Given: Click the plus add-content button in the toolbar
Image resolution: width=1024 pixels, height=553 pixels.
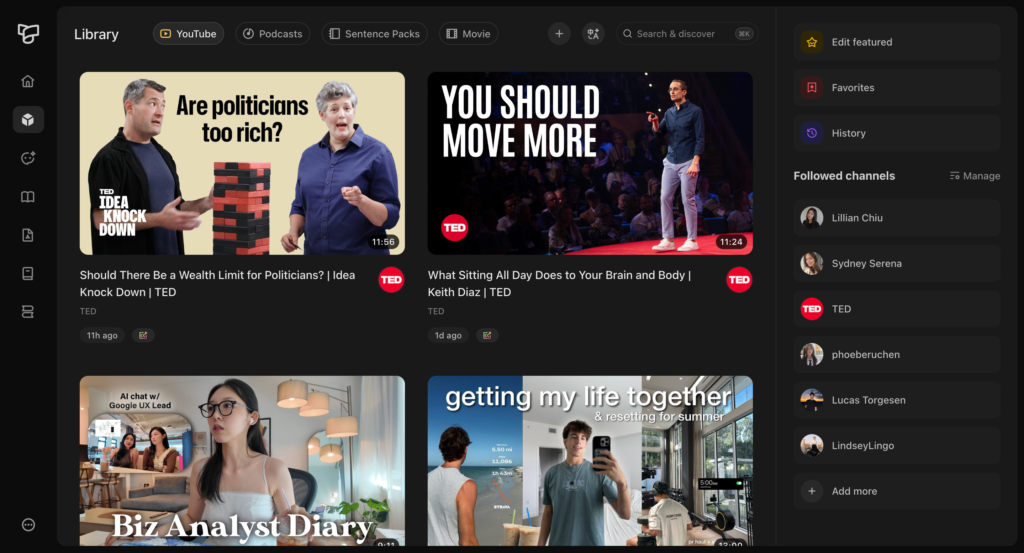Looking at the screenshot, I should click(x=559, y=34).
